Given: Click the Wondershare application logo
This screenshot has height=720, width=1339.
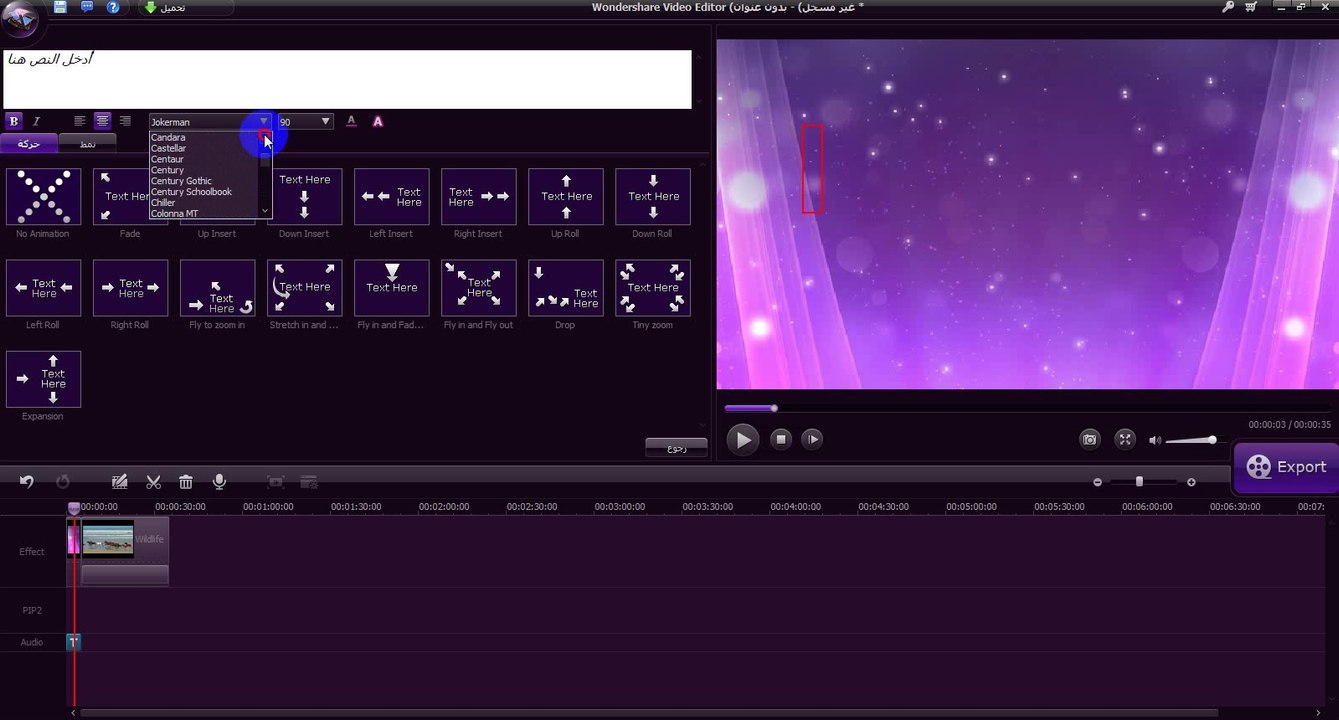Looking at the screenshot, I should [20, 18].
